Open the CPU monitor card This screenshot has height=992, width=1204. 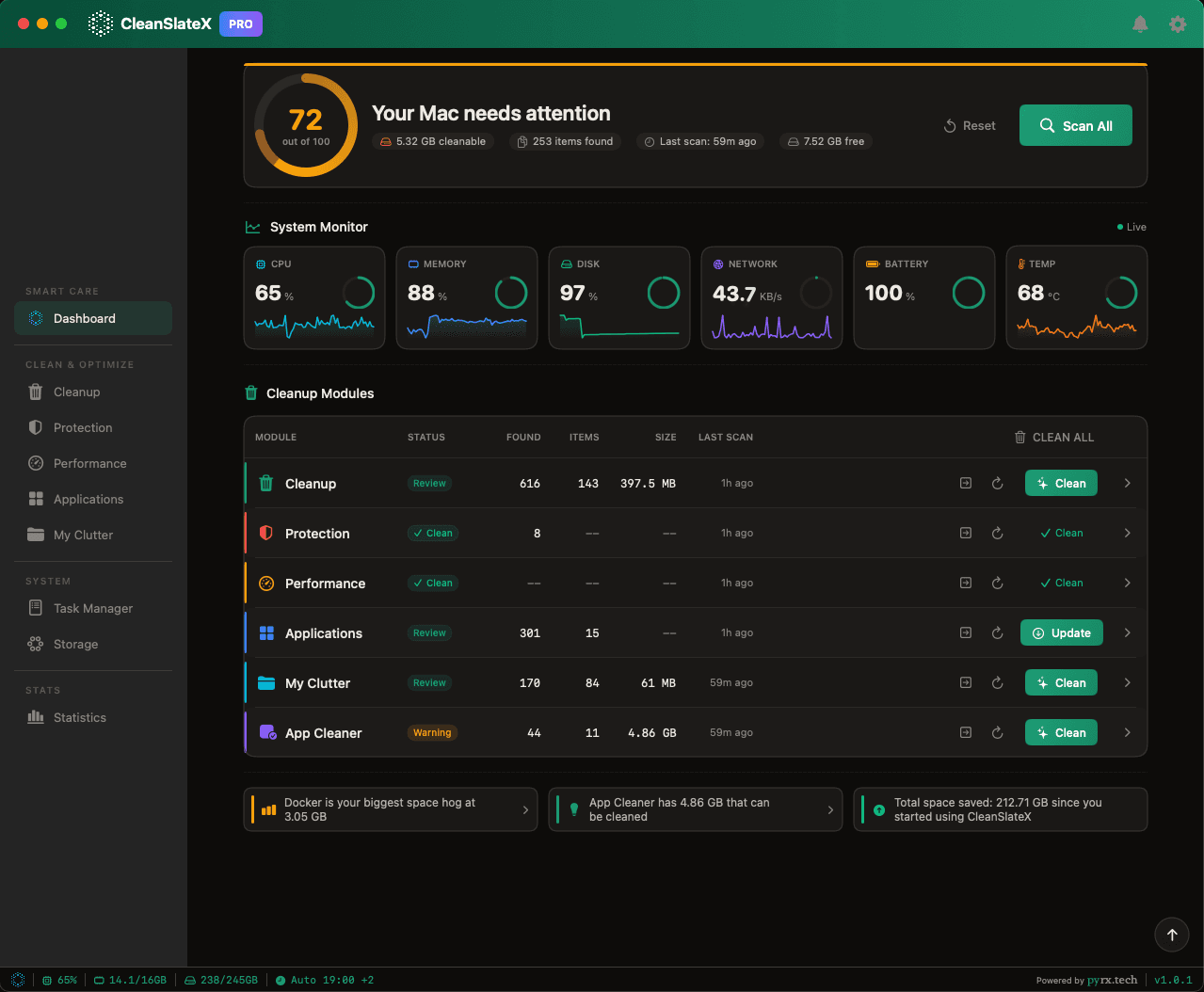314,297
